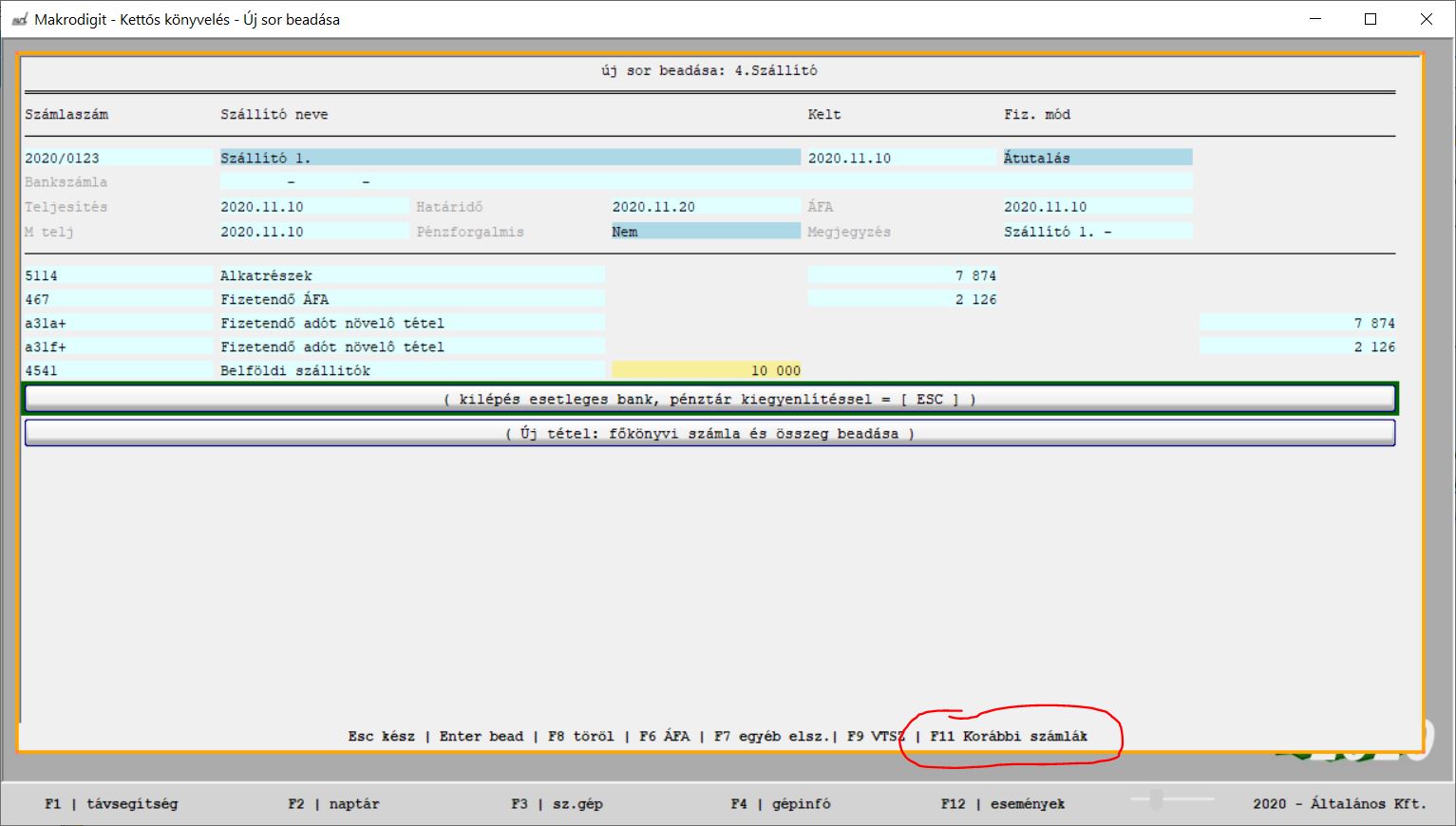Click the Bankszámla input field
The image size is (1456, 826).
tap(706, 181)
